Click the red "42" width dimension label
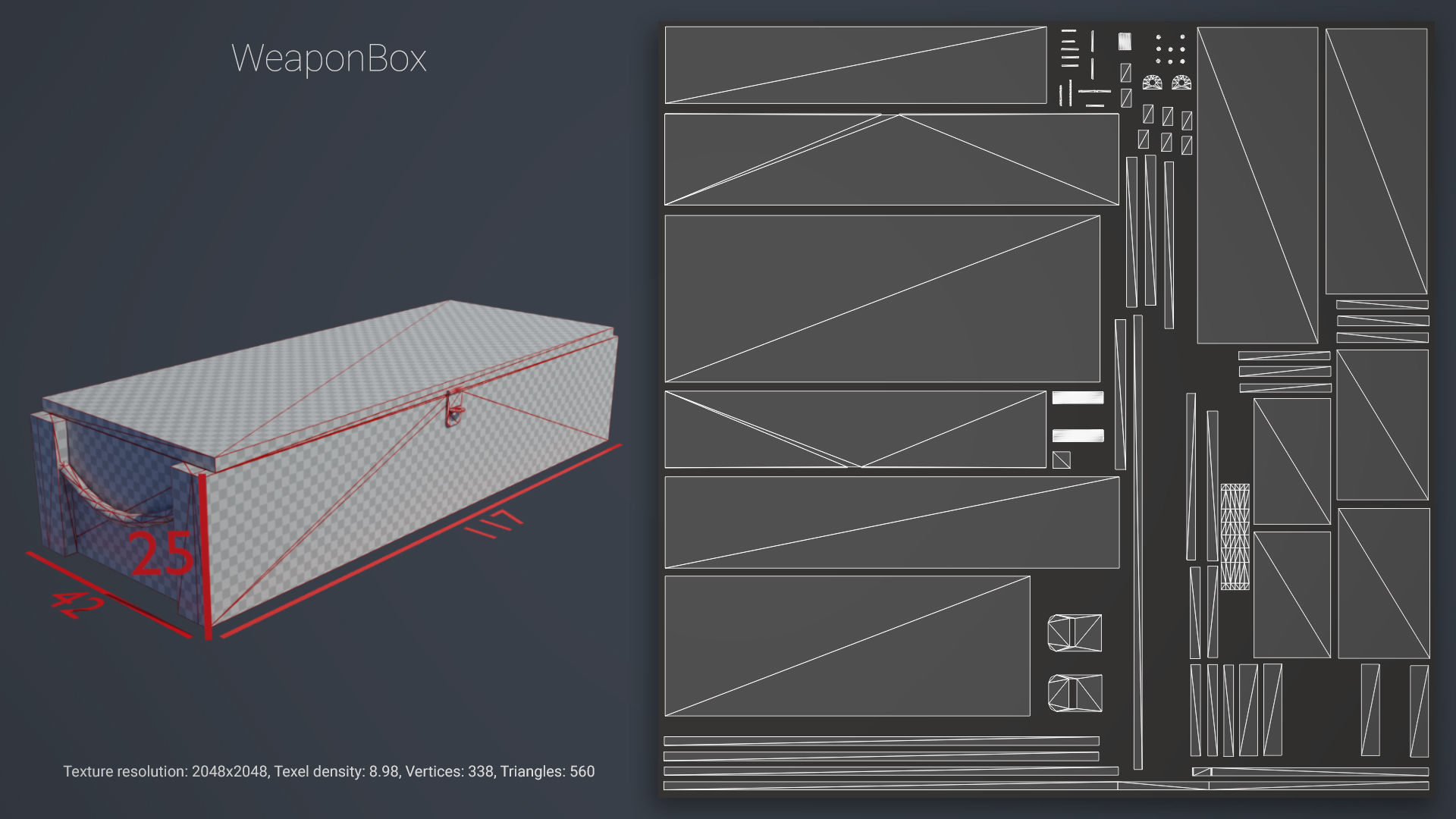 77,604
